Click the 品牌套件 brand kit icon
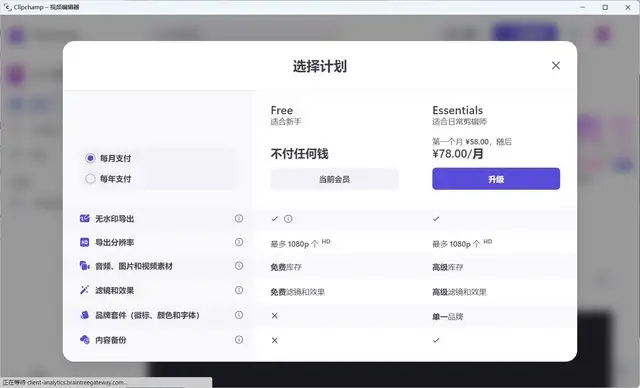 84,315
